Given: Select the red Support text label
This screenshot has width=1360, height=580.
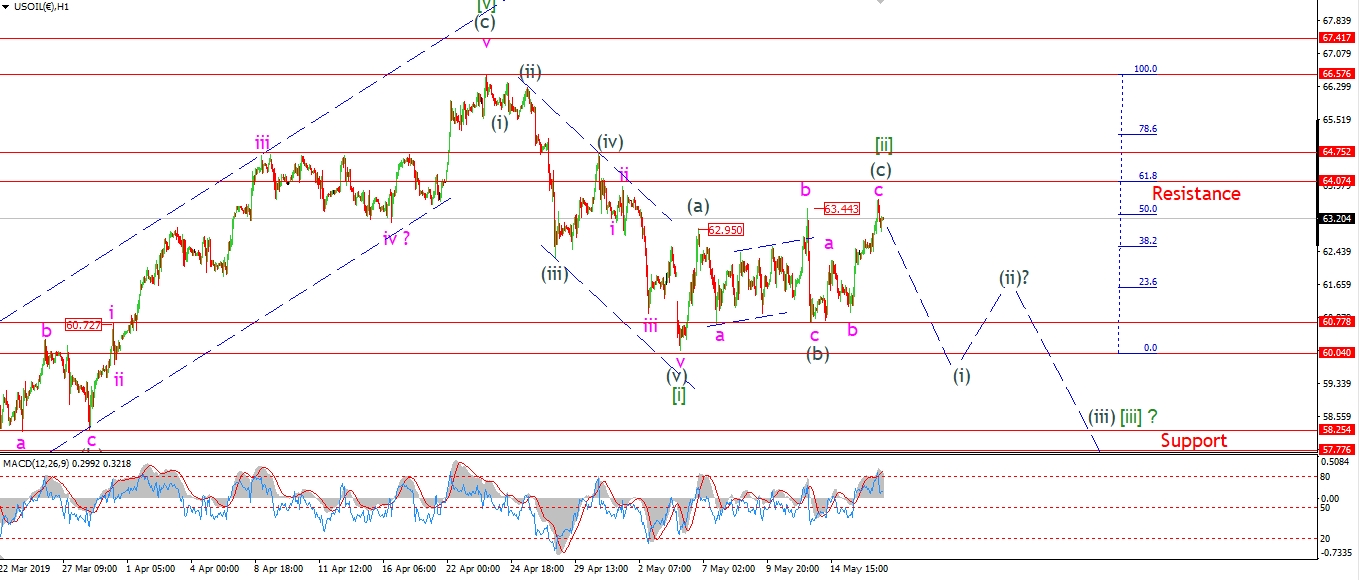Looking at the screenshot, I should [1193, 441].
